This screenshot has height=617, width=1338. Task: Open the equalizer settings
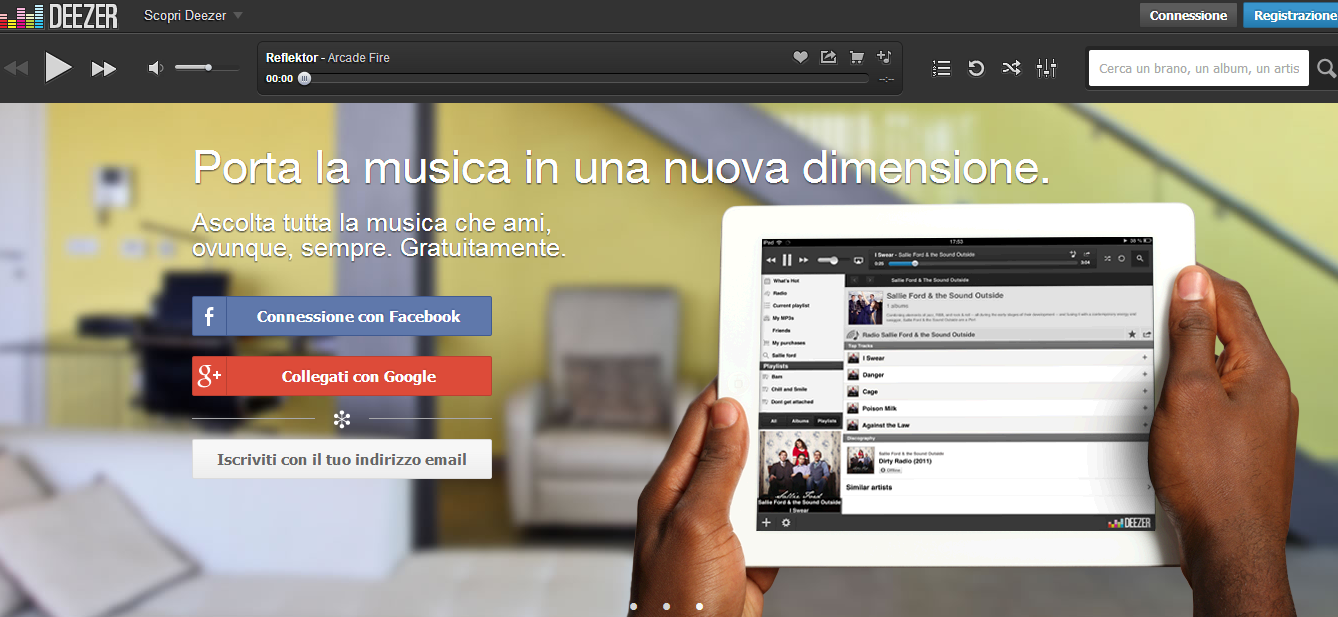[x=1047, y=68]
